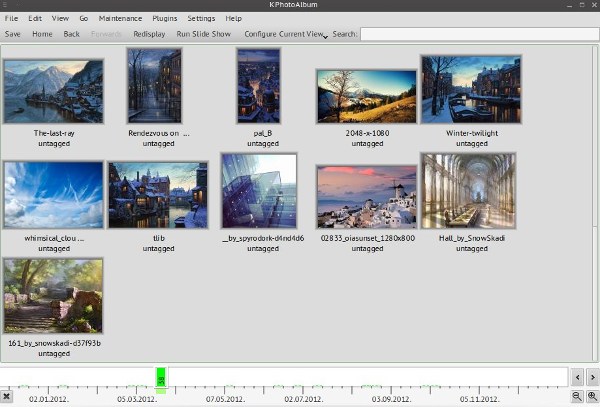Select the Winter-twilight thumbnail

pyautogui.click(x=471, y=90)
